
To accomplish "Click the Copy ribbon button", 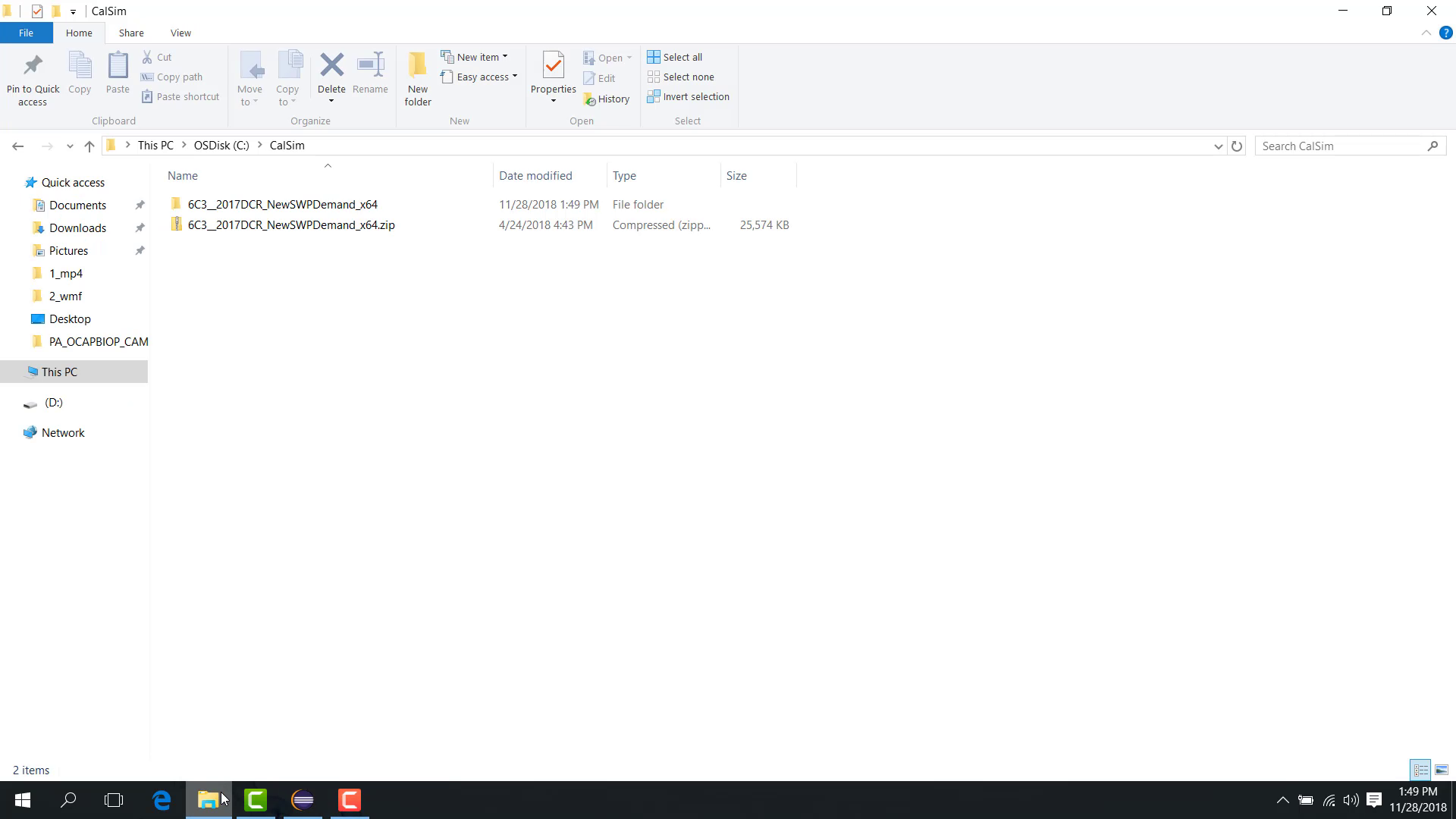I will coord(80,73).
